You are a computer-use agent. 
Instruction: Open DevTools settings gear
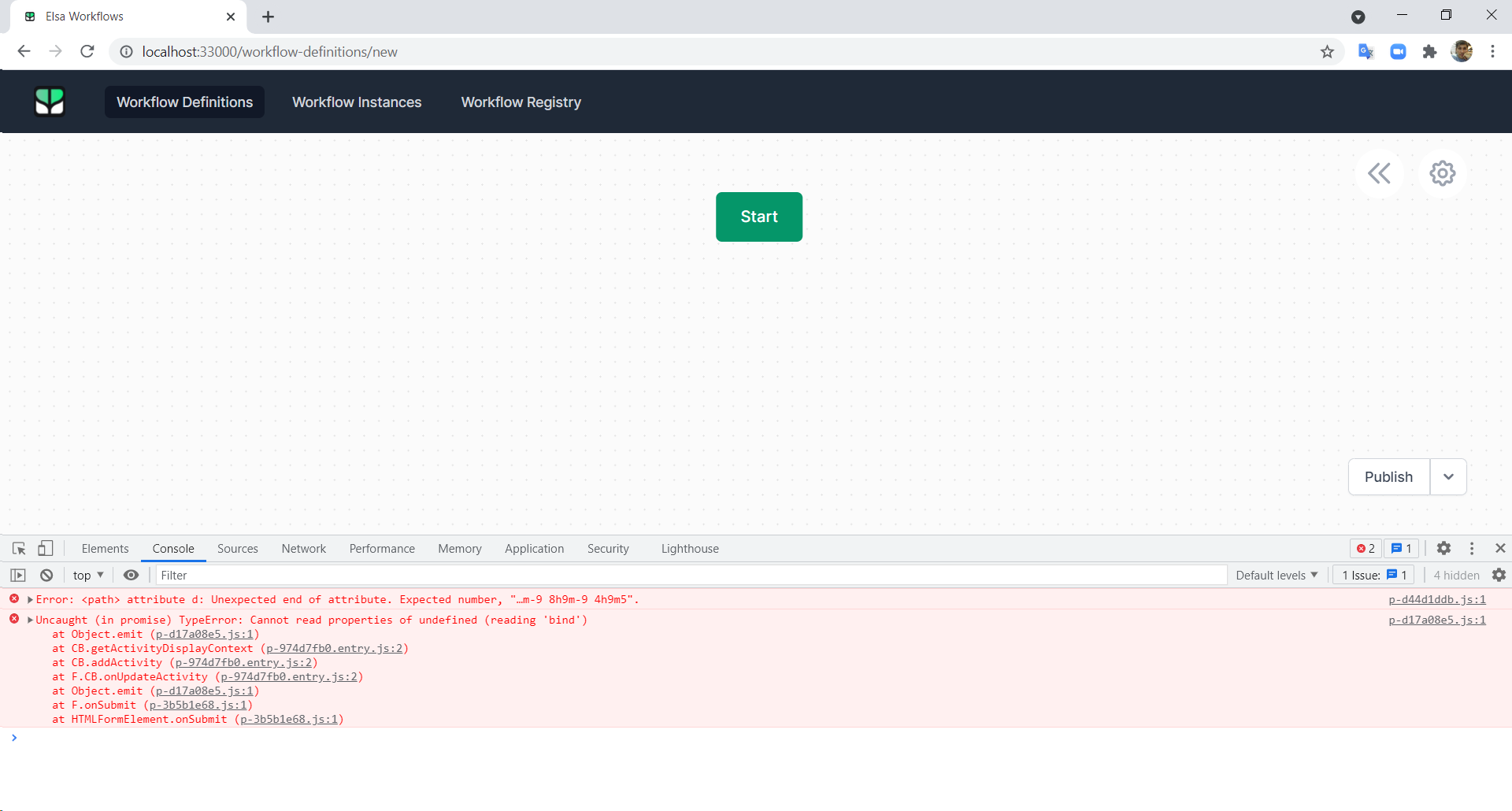(x=1444, y=548)
